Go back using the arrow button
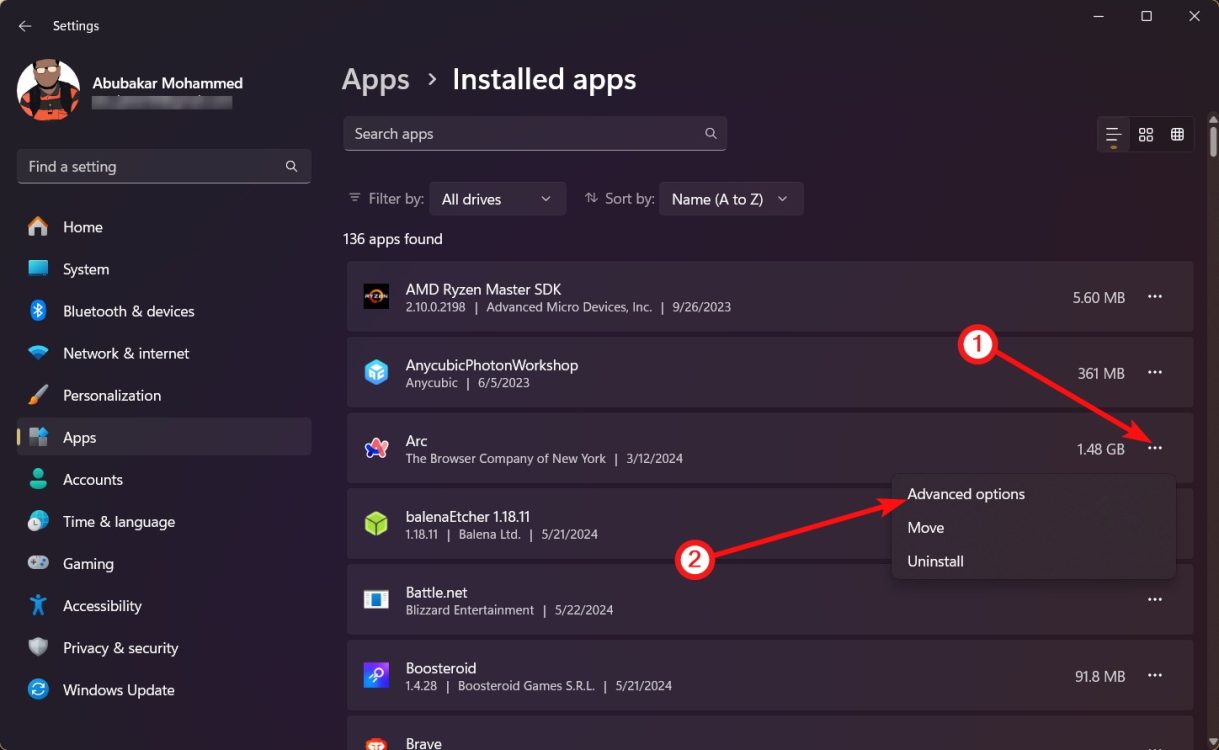 coord(24,25)
